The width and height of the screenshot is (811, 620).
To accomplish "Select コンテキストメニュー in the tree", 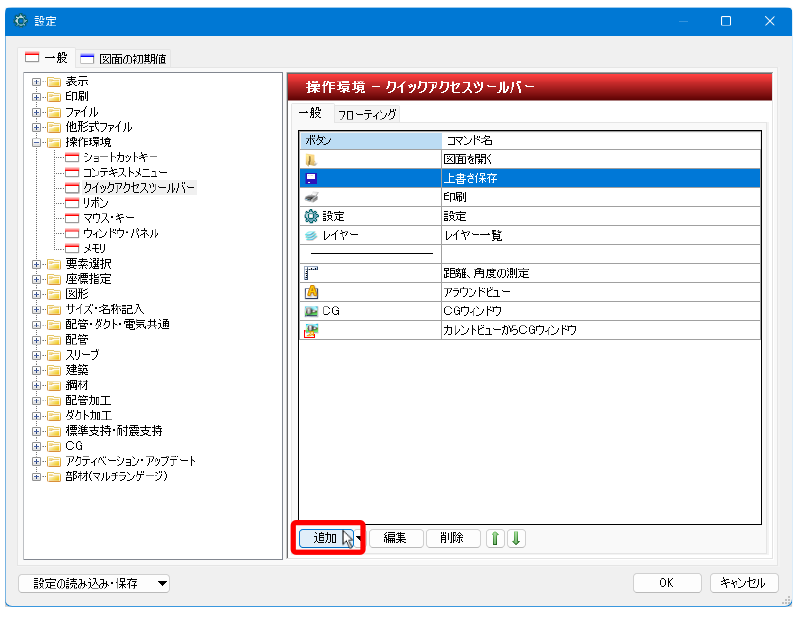I will coord(125,172).
